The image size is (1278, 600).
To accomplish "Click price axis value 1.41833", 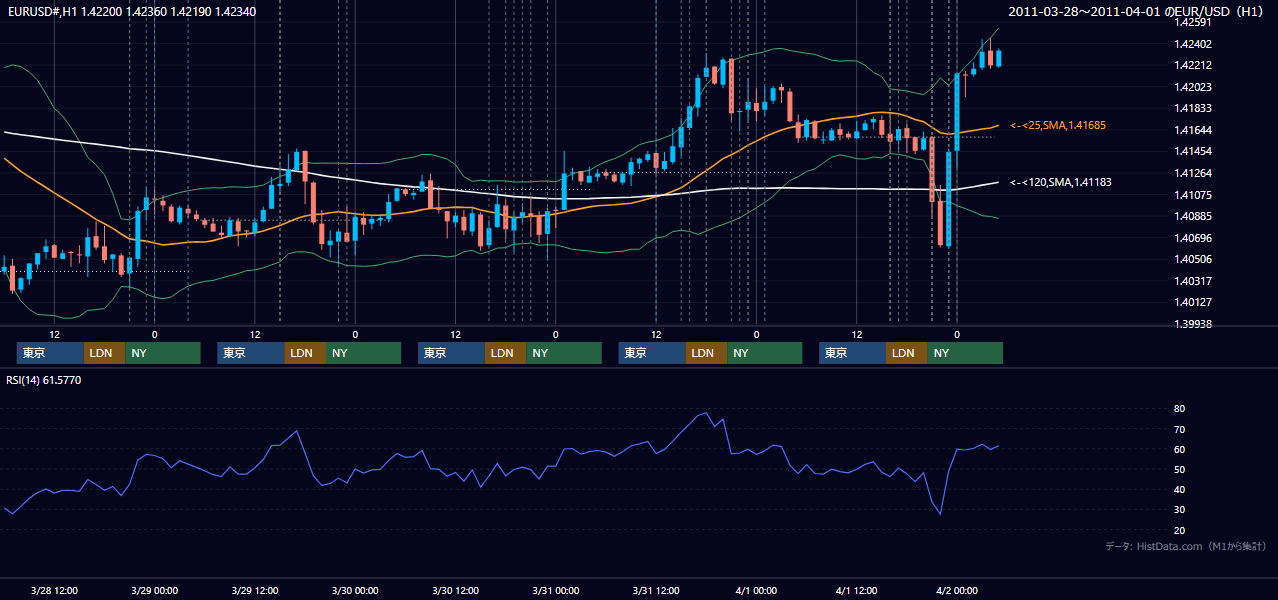I will tap(1192, 108).
